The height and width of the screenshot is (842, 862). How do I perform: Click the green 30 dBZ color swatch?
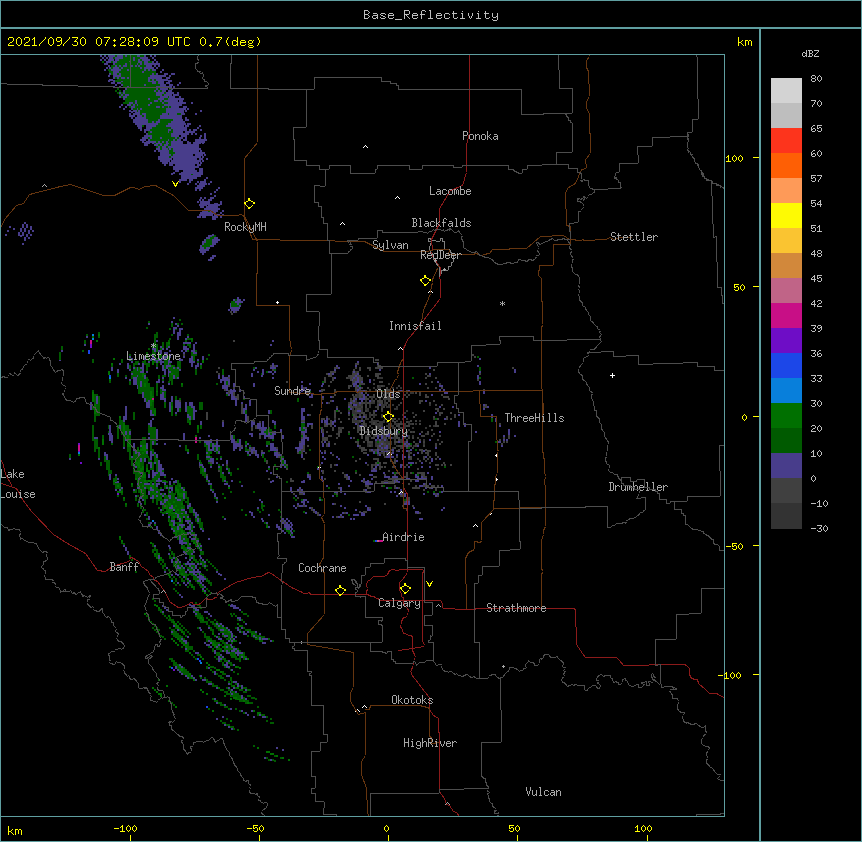[786, 416]
